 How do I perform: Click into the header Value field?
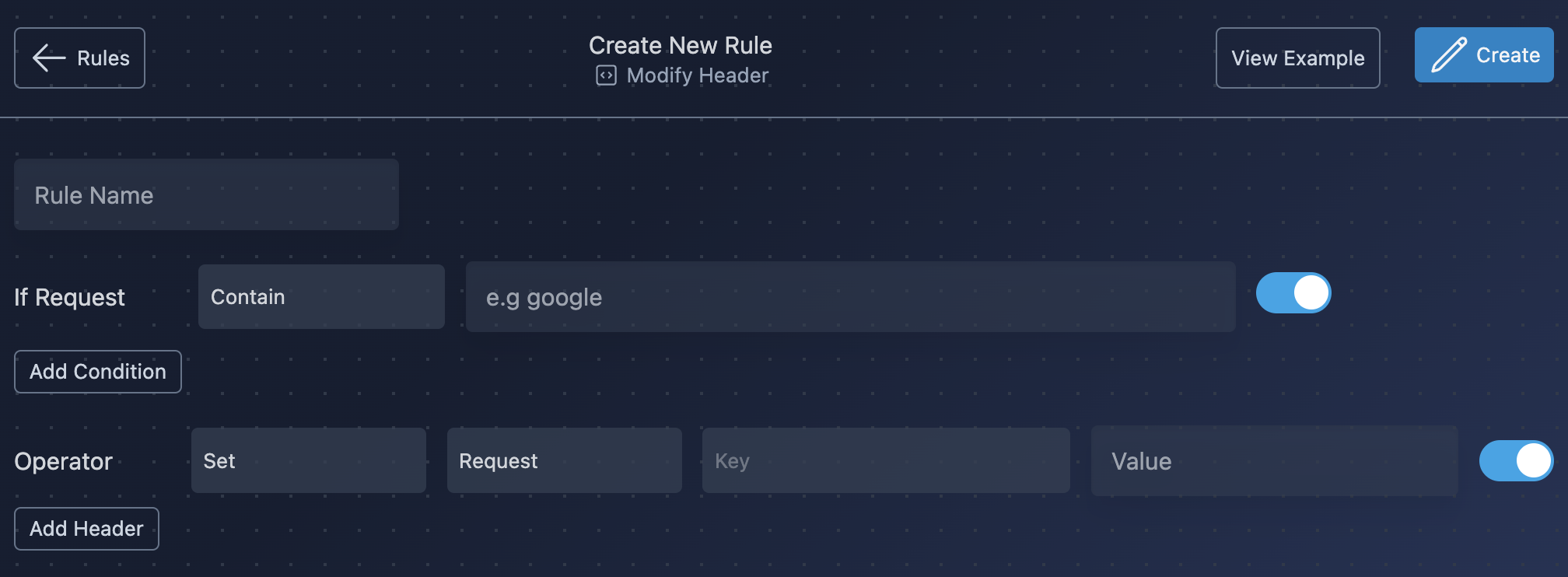pos(1274,460)
